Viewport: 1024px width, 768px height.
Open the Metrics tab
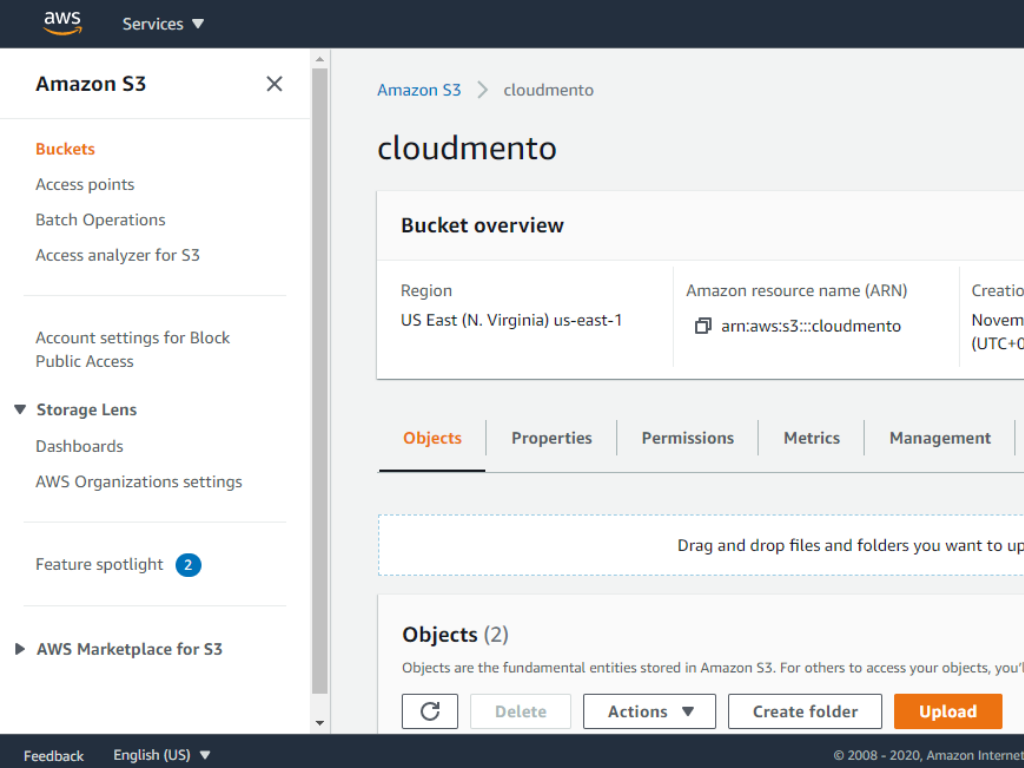point(811,438)
